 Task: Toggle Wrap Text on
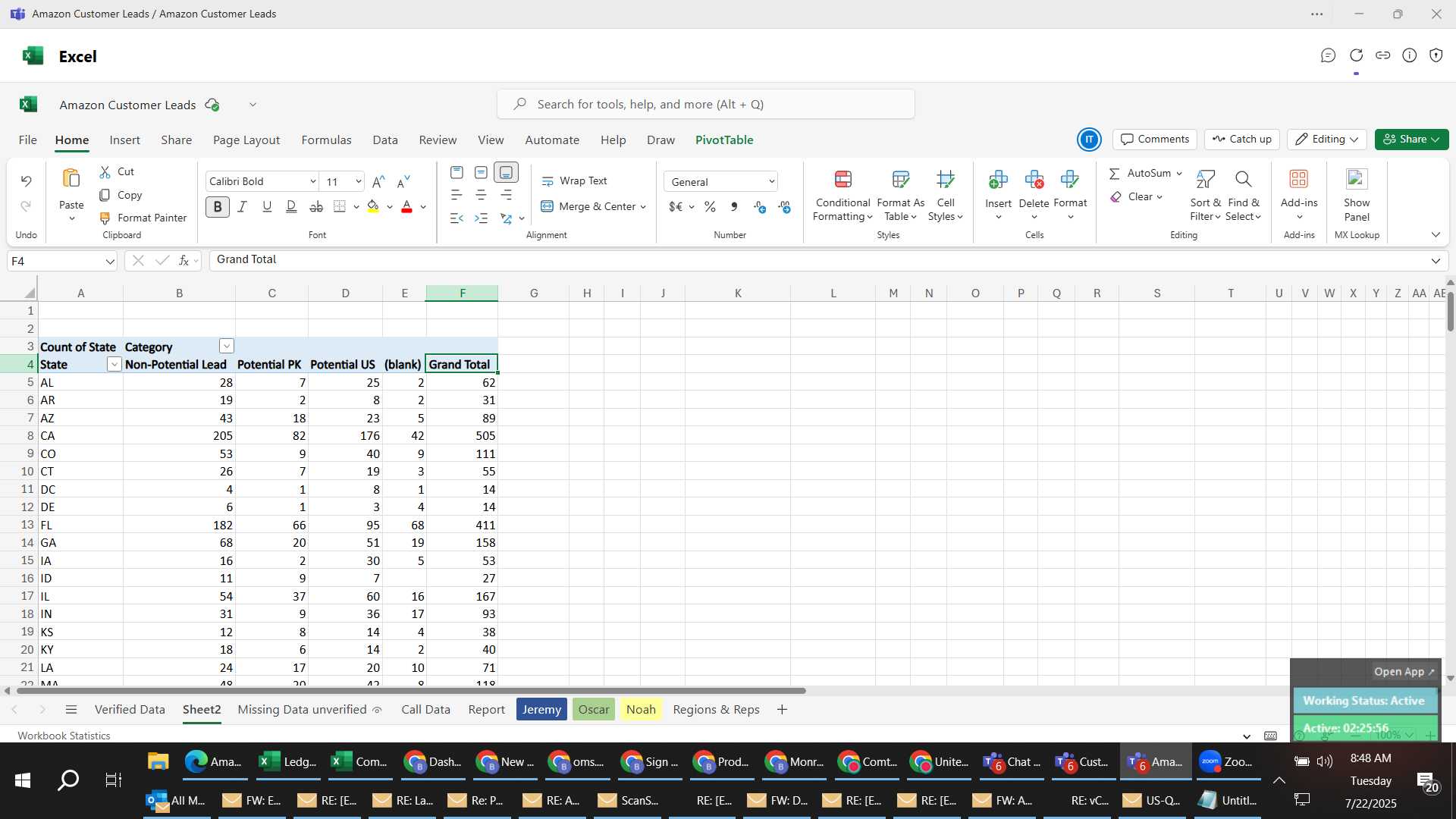click(x=574, y=181)
